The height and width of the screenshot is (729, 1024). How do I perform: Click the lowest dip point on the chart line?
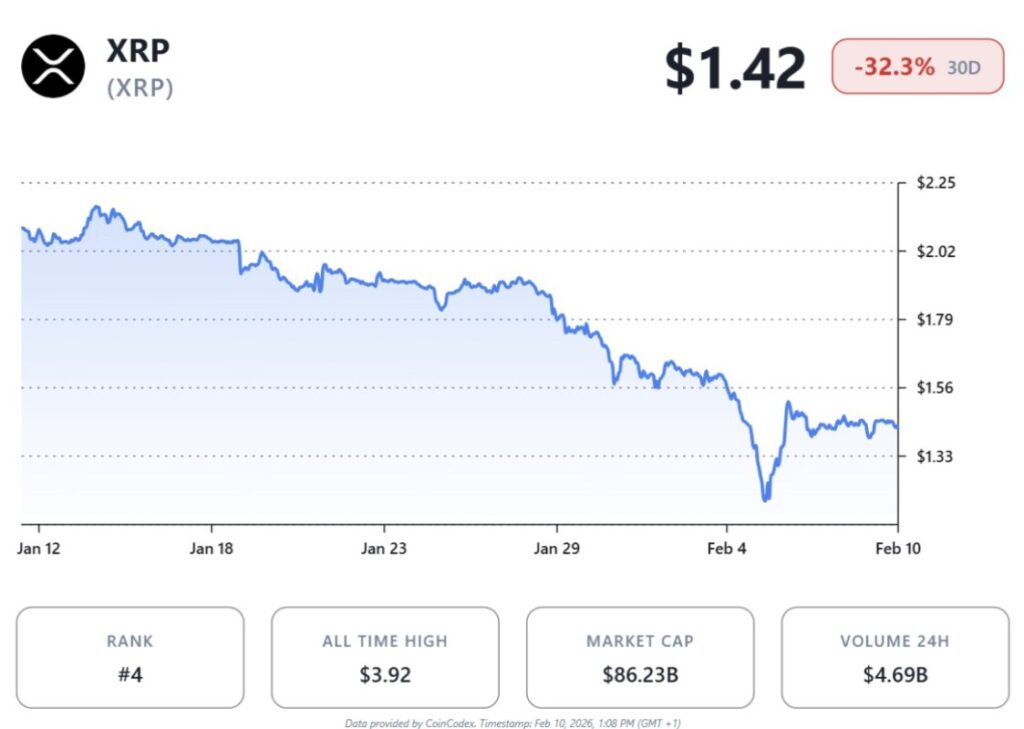coord(766,498)
